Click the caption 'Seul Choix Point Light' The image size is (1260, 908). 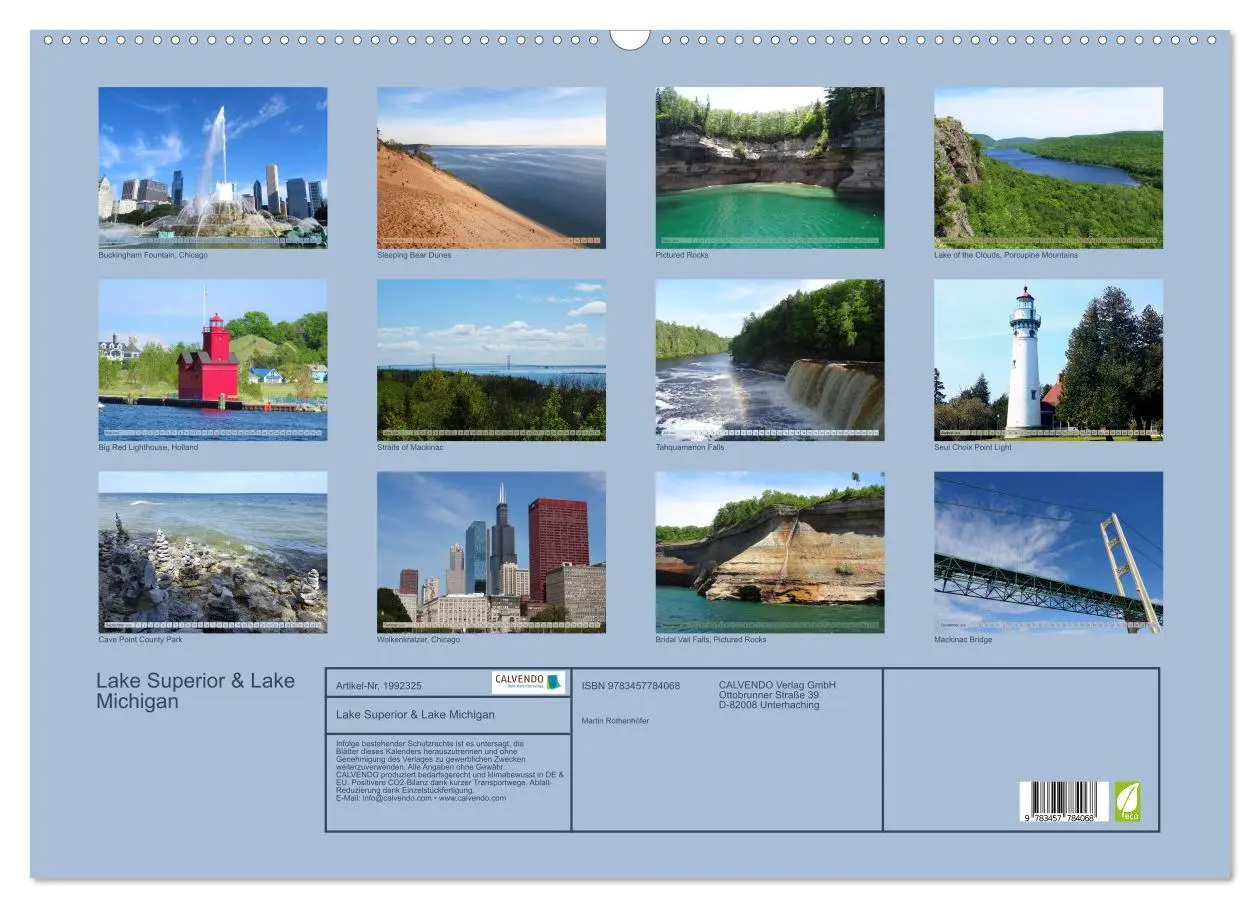tap(973, 447)
